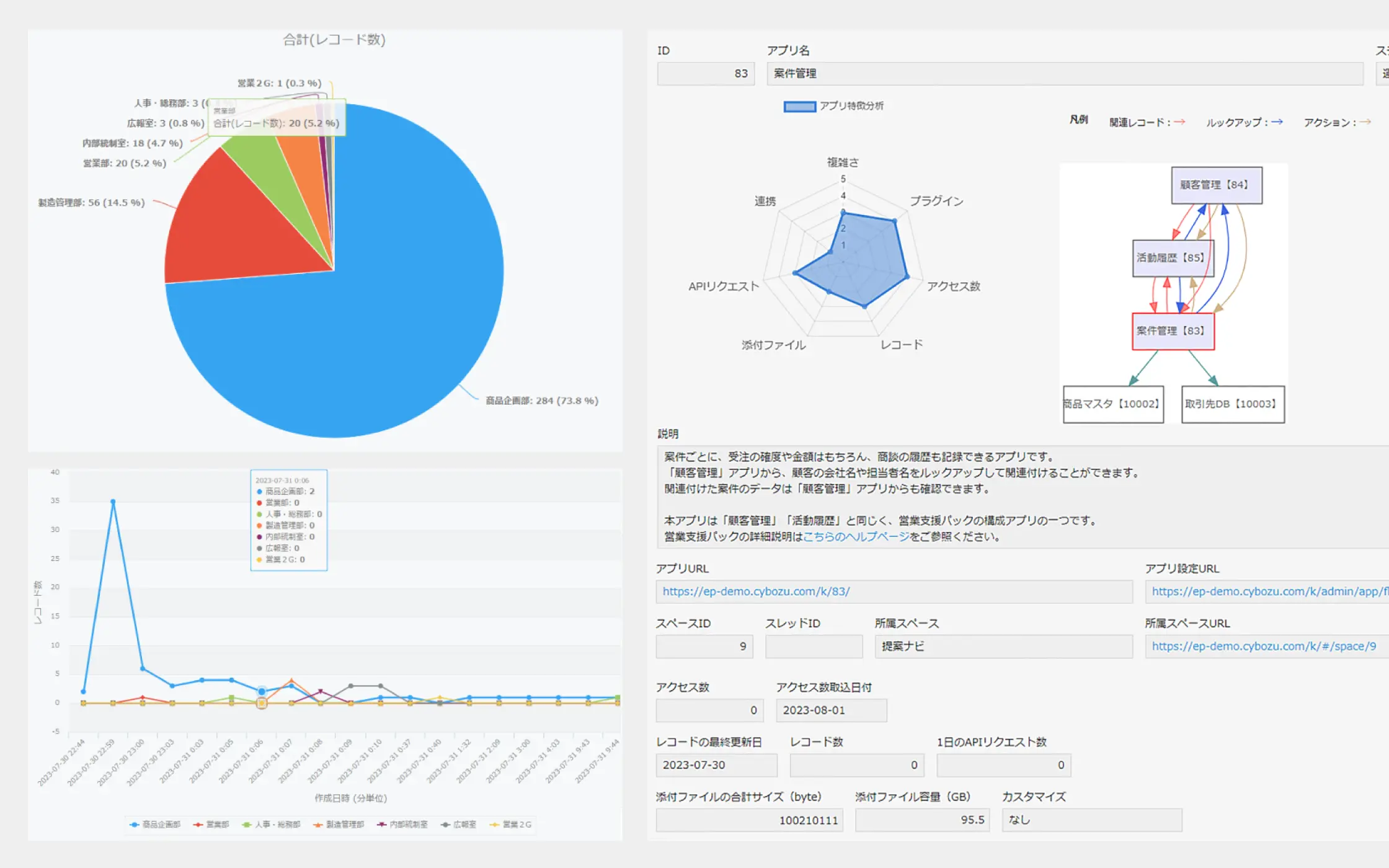Click the アクセス数 vertex on radar chart
This screenshot has width=1389, height=868.
pos(907,277)
